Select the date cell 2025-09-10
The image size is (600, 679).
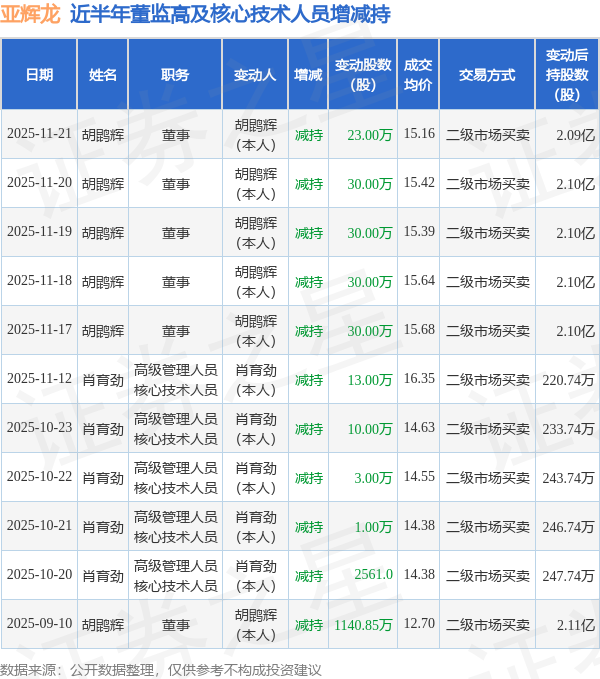click(x=39, y=623)
